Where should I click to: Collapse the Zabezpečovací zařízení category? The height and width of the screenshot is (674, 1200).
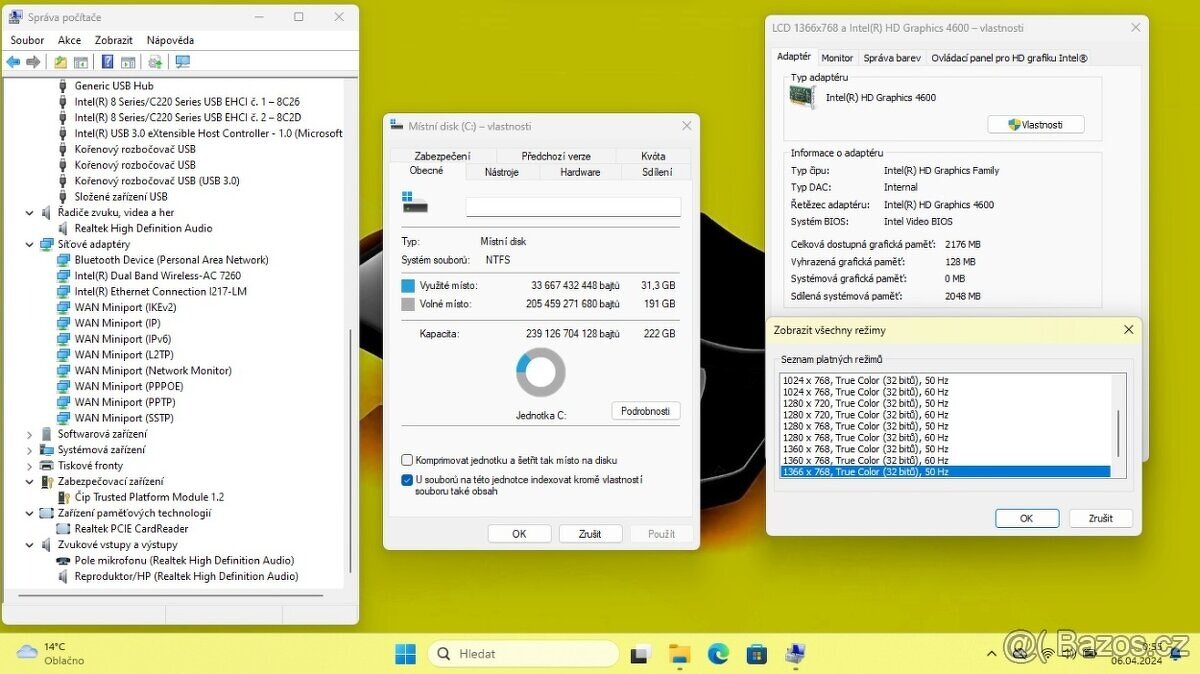click(x=29, y=481)
